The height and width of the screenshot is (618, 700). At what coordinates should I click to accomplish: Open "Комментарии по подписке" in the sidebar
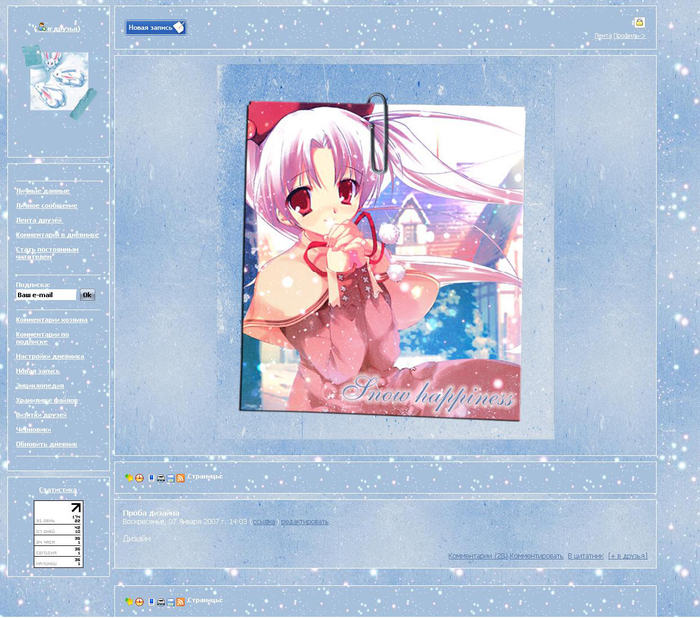(42, 338)
